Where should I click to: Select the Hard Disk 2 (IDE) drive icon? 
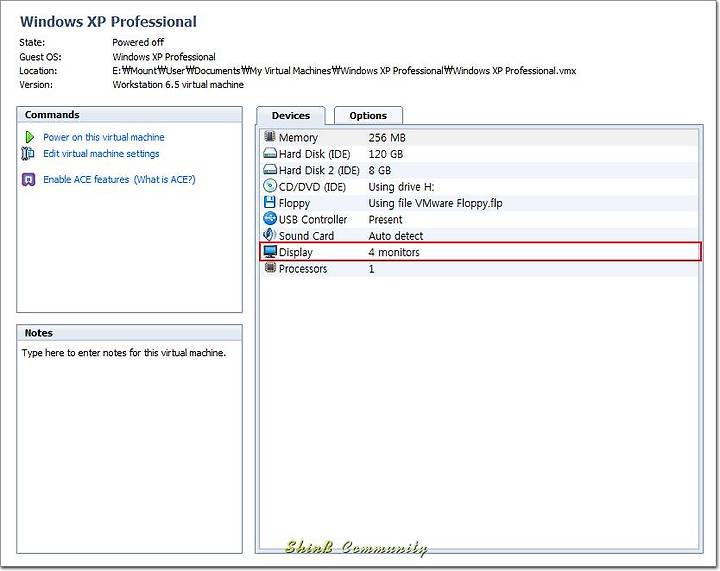(270, 170)
